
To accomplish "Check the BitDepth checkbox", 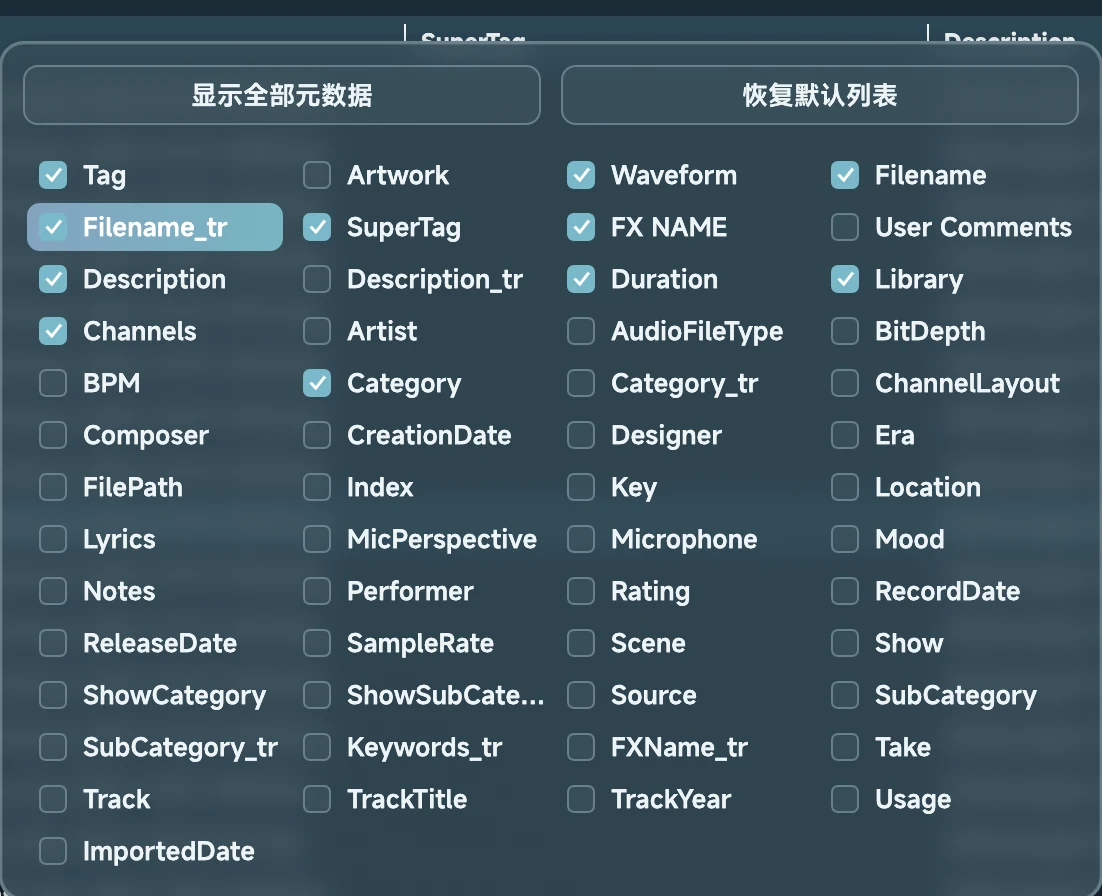I will (x=845, y=331).
